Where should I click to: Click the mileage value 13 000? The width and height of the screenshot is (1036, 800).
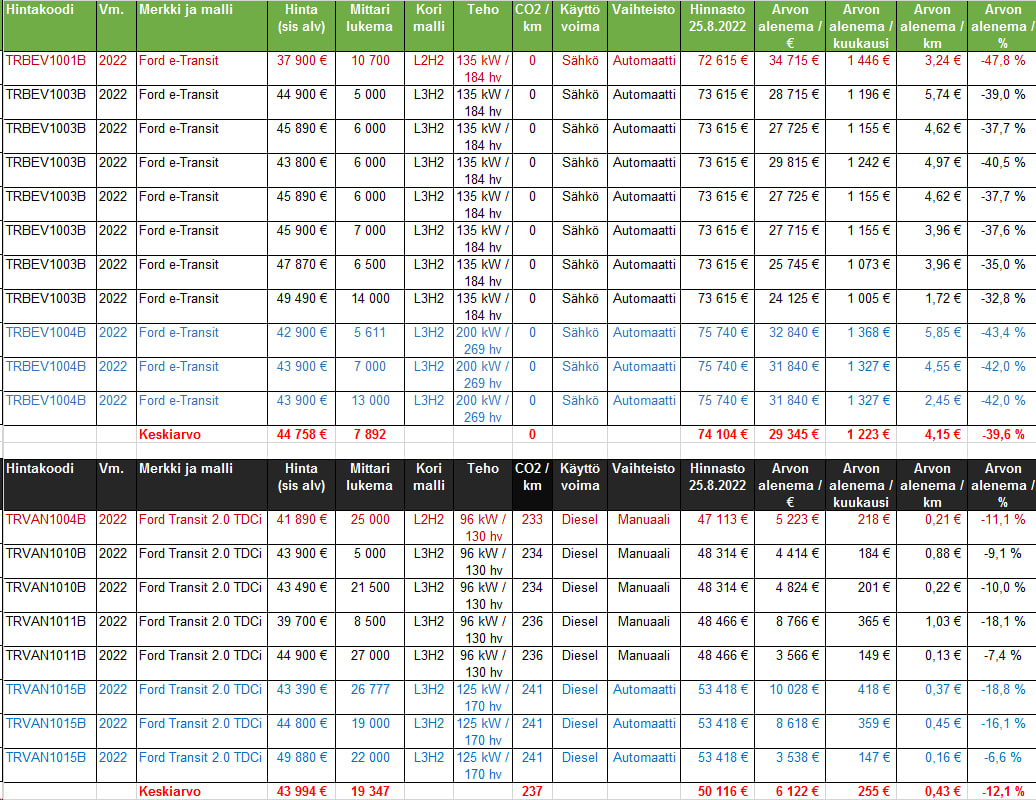coord(370,408)
